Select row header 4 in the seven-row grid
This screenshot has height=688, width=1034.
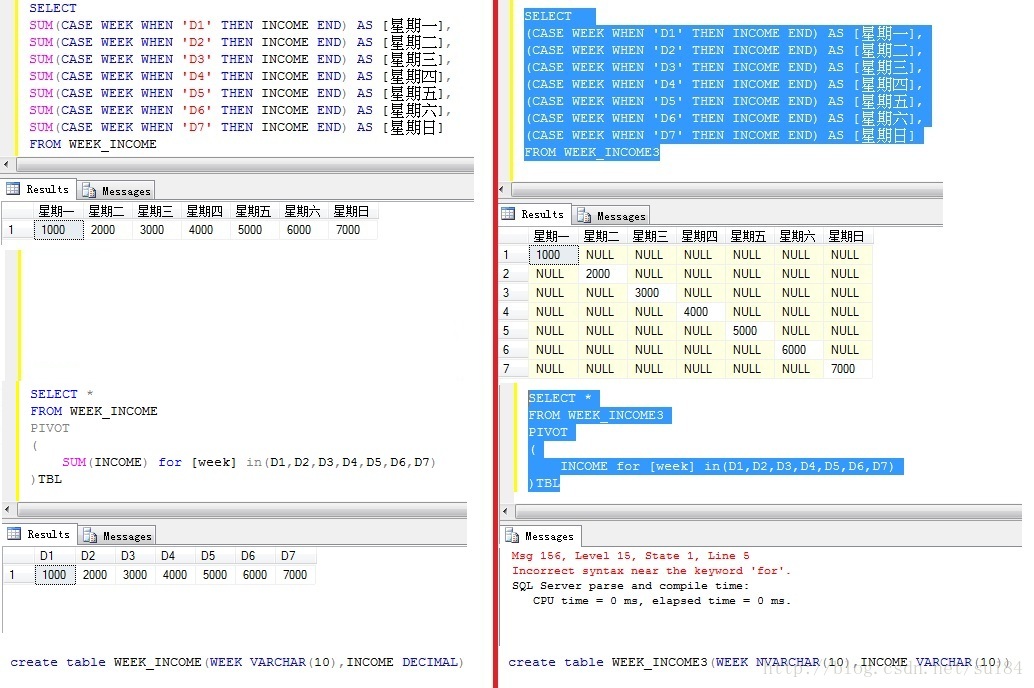[513, 312]
